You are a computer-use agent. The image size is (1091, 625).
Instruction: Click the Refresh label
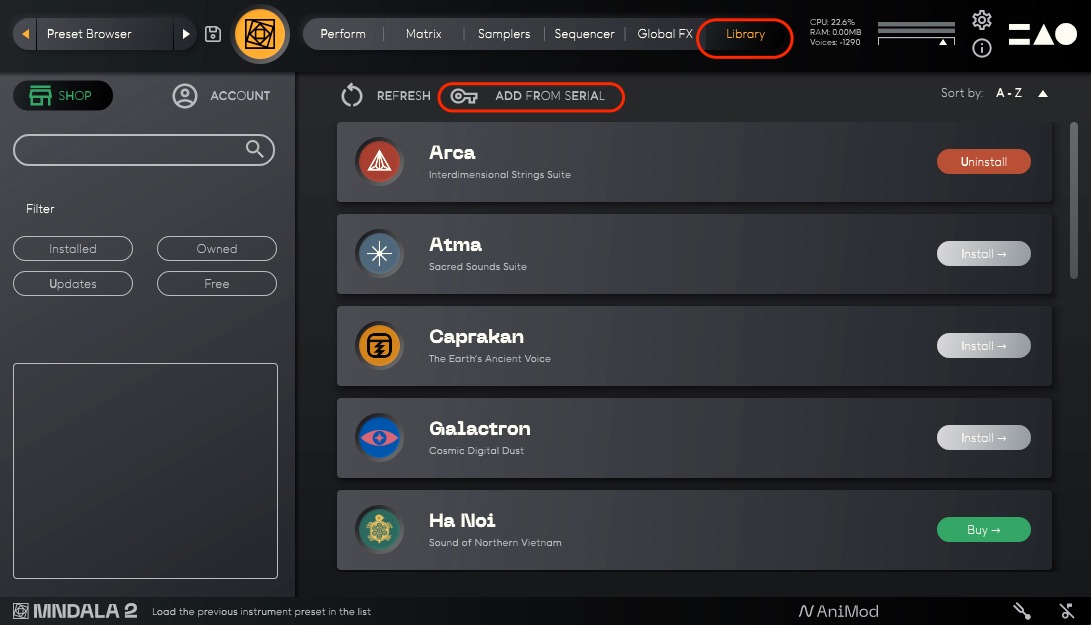coord(404,96)
